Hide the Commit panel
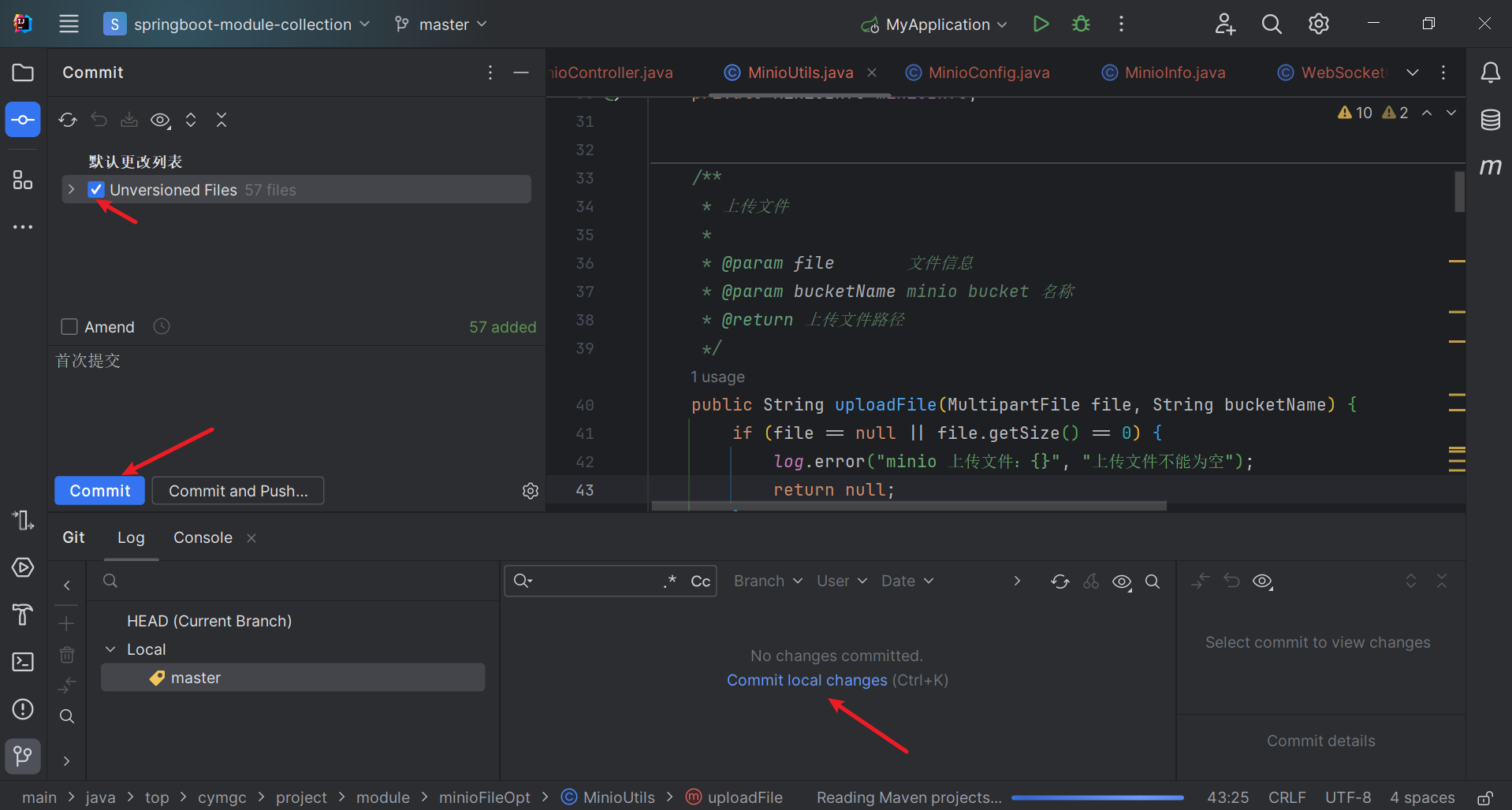 521,72
